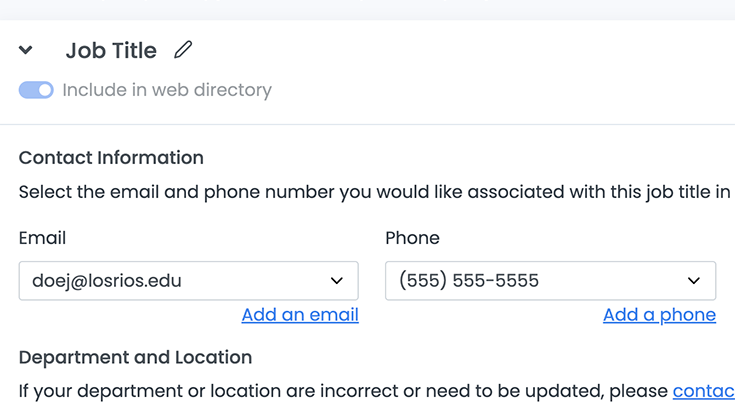The image size is (735, 414).
Task: Click the (555) 555-5555 phone value
Action: pos(469,281)
